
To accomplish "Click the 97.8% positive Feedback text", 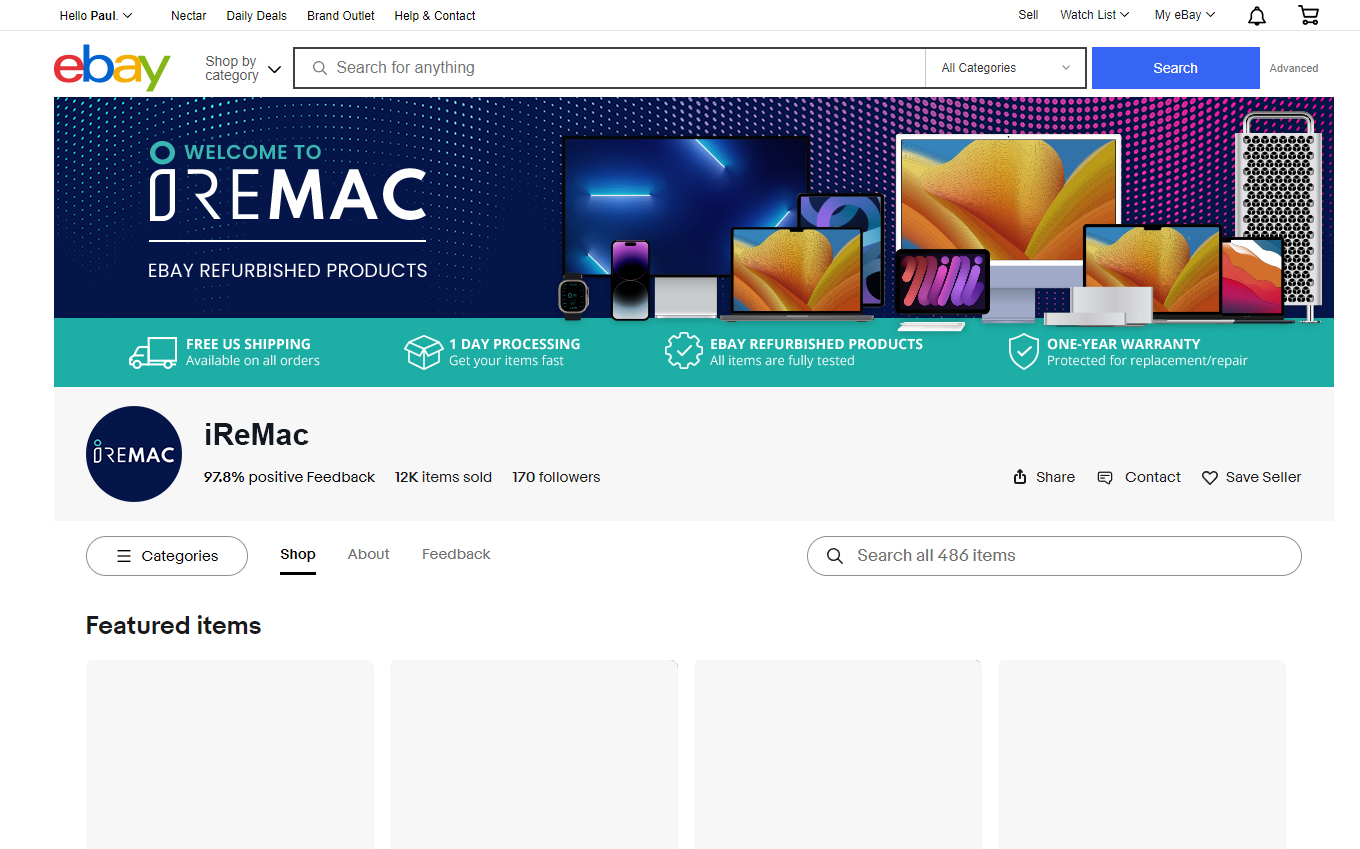I will pos(289,477).
